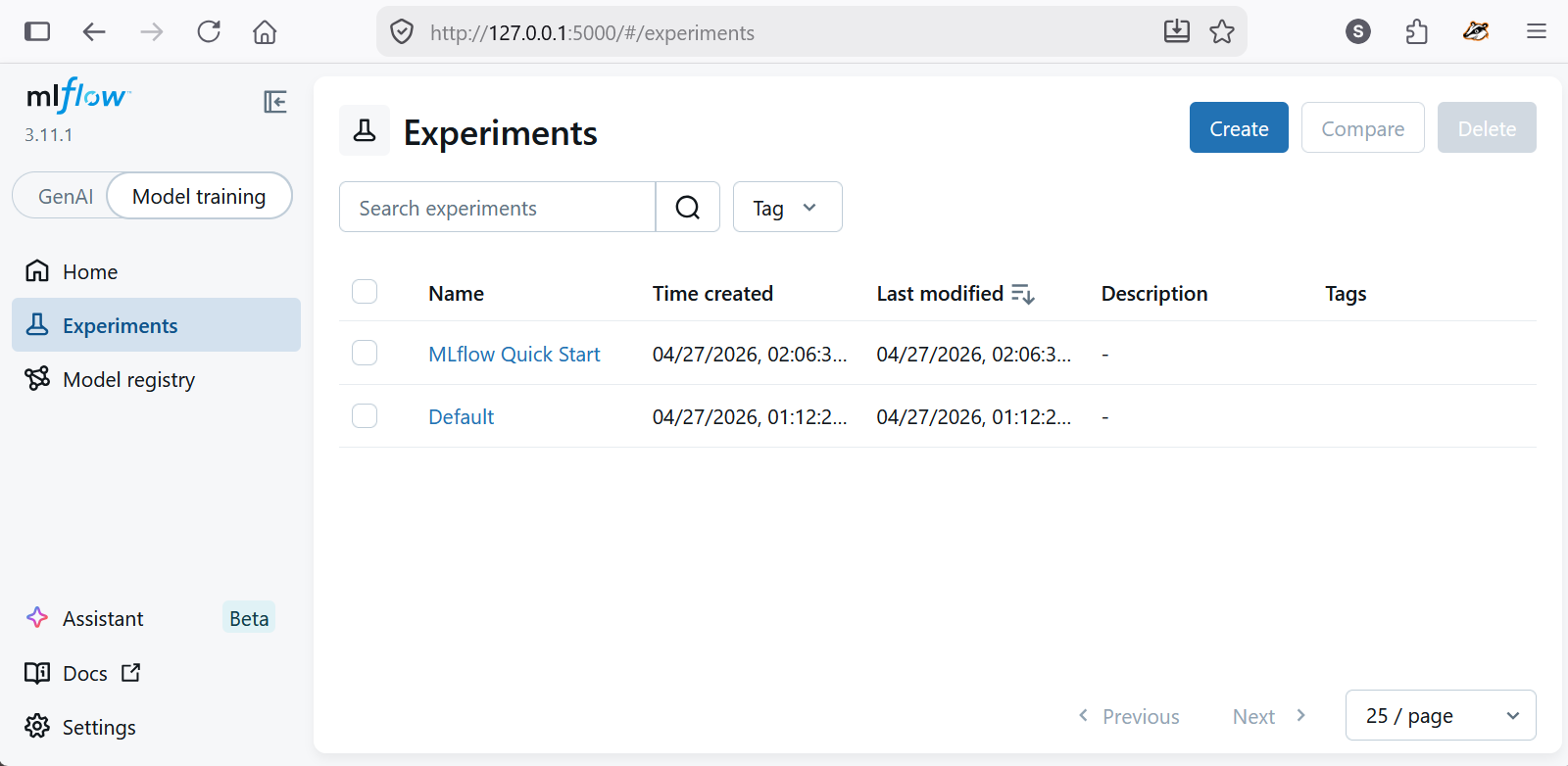Open the browser home page icon
This screenshot has height=766, width=1568.
265,31
